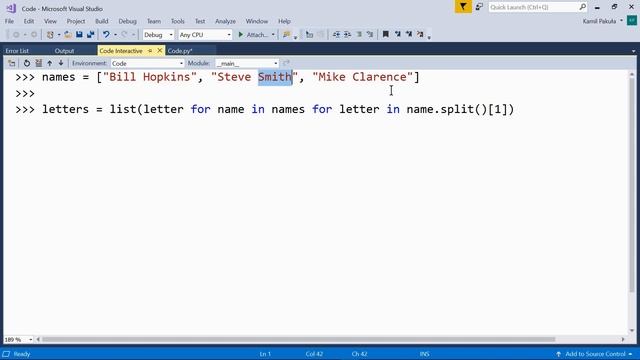Undo the last action
Screen dimensions: 640x360
106,35
